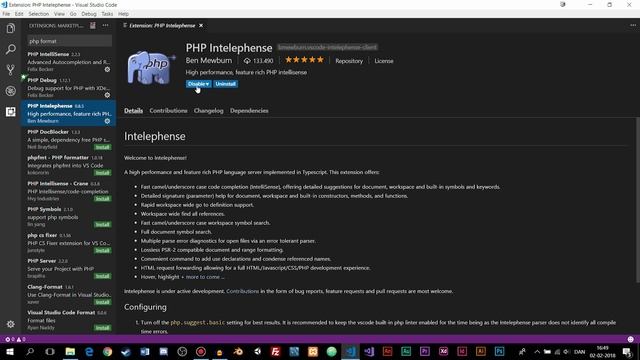Open Visual Studio from taskbar
The height and width of the screenshot is (360, 640).
pyautogui.click(x=369, y=351)
